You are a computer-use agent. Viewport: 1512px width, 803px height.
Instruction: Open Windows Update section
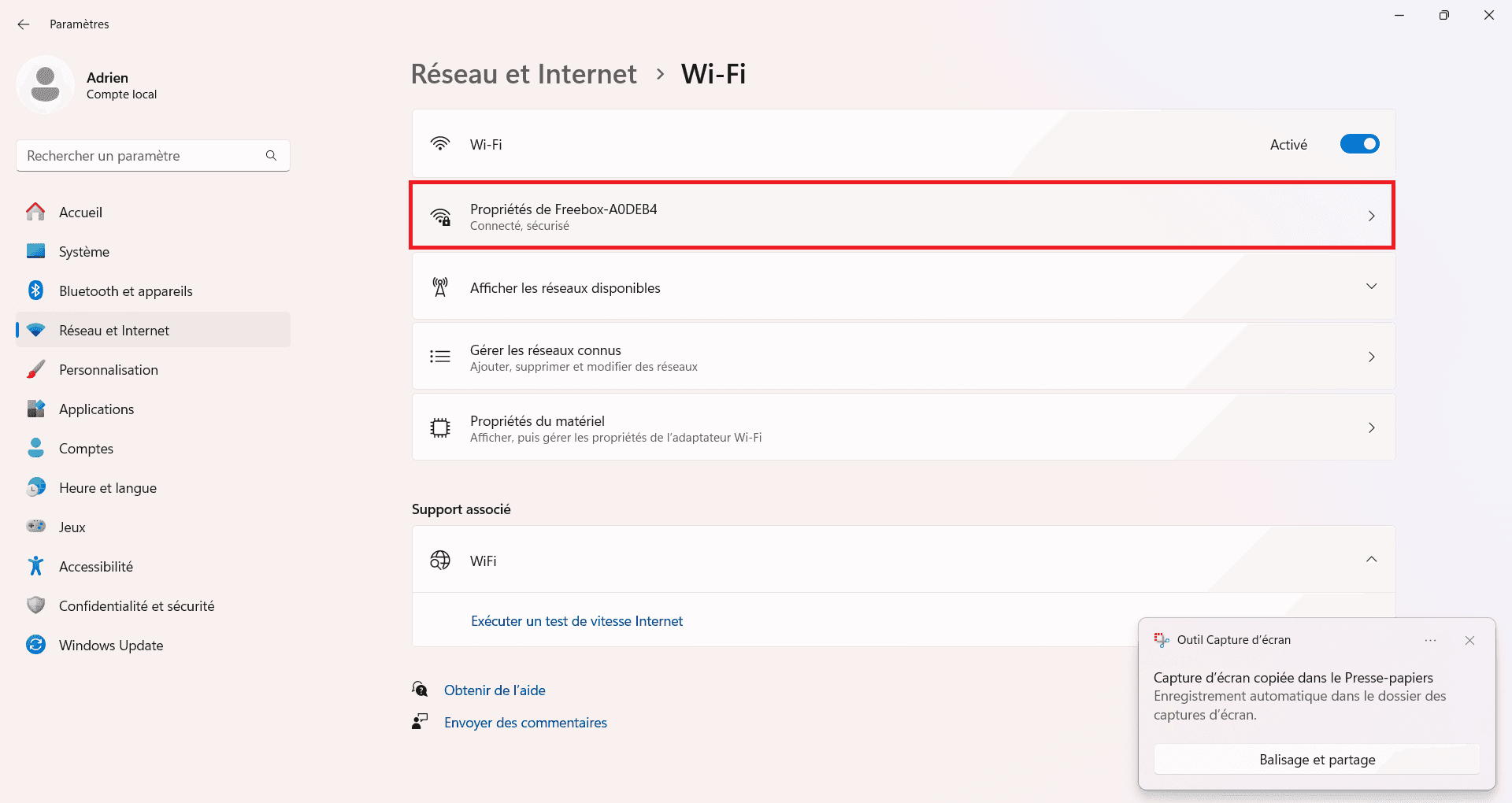tap(153, 645)
